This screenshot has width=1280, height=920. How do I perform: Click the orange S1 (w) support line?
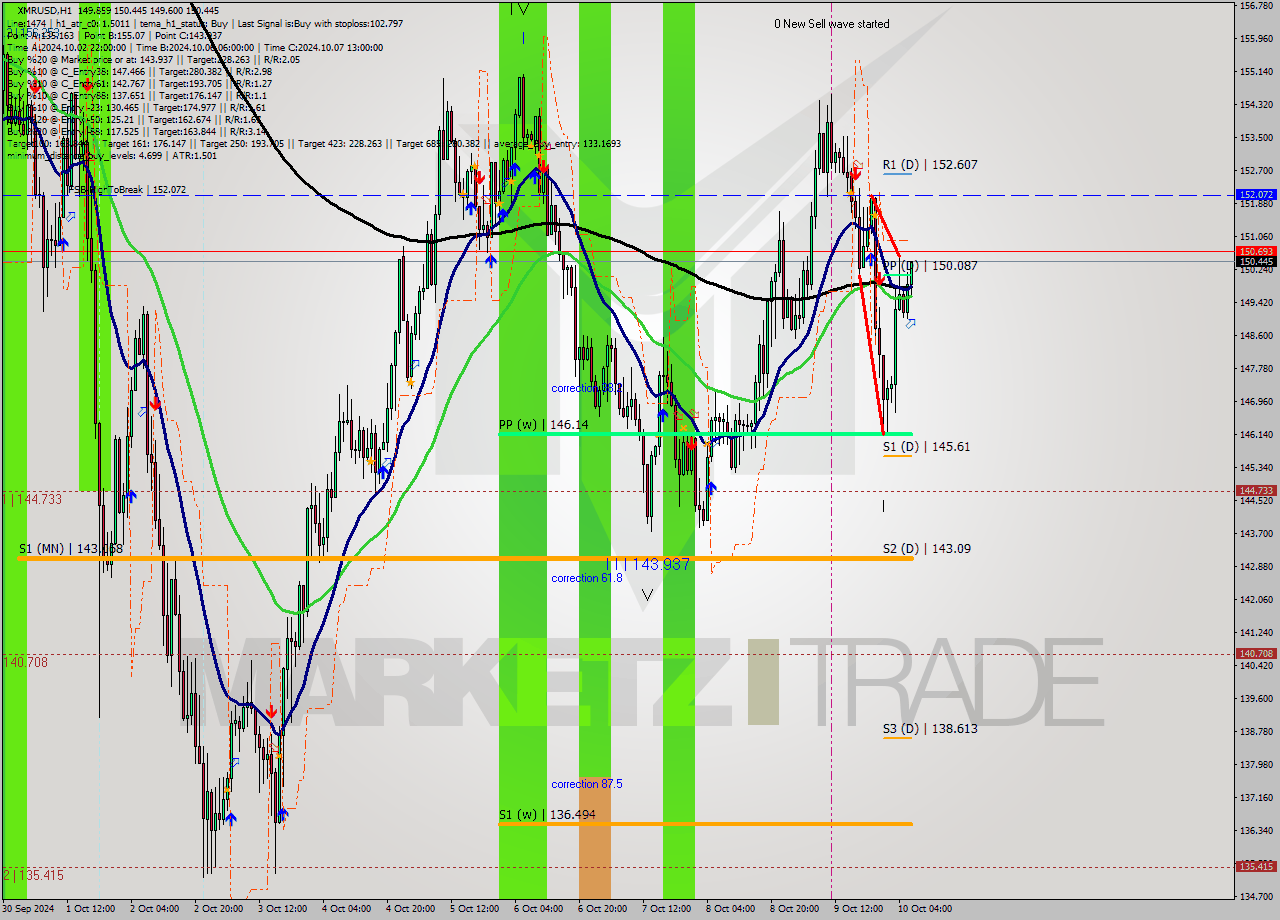[705, 824]
